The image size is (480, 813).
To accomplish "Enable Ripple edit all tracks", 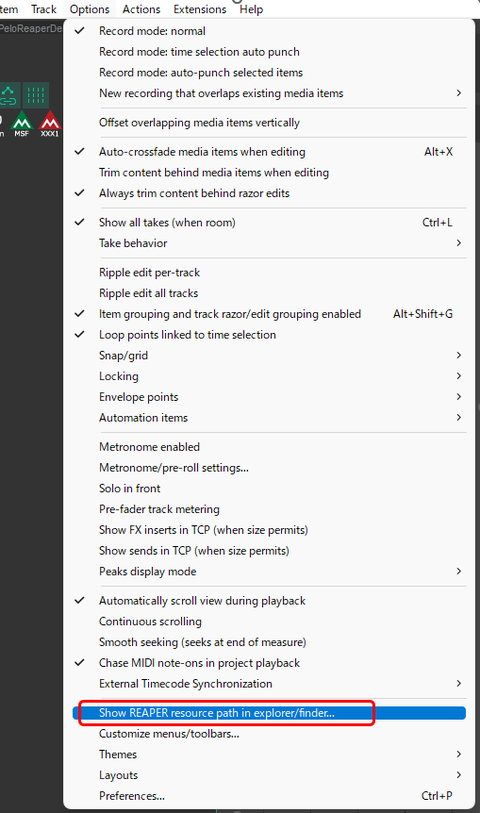I will [x=269, y=293].
